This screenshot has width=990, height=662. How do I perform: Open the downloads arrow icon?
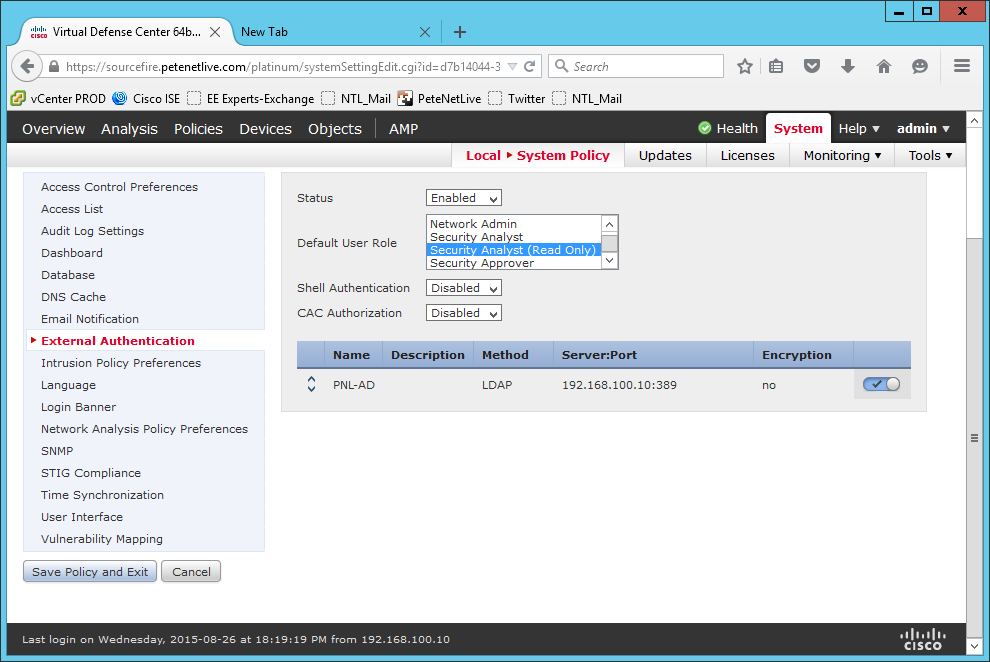[x=848, y=66]
